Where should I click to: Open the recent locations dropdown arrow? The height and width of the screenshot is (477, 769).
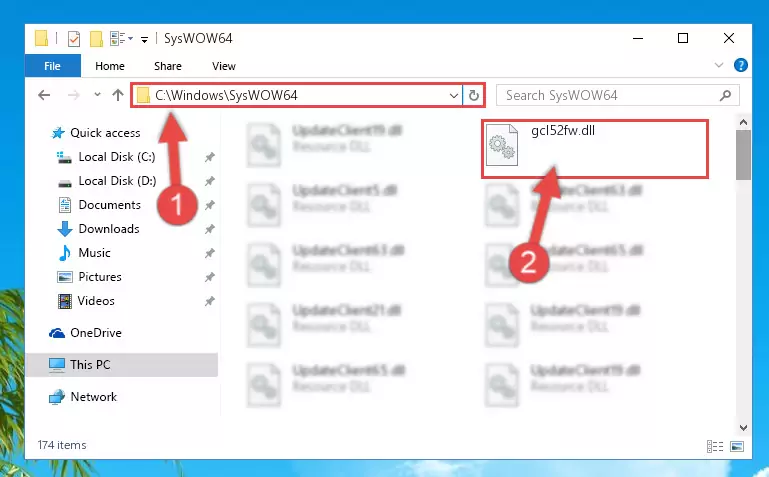pos(97,95)
